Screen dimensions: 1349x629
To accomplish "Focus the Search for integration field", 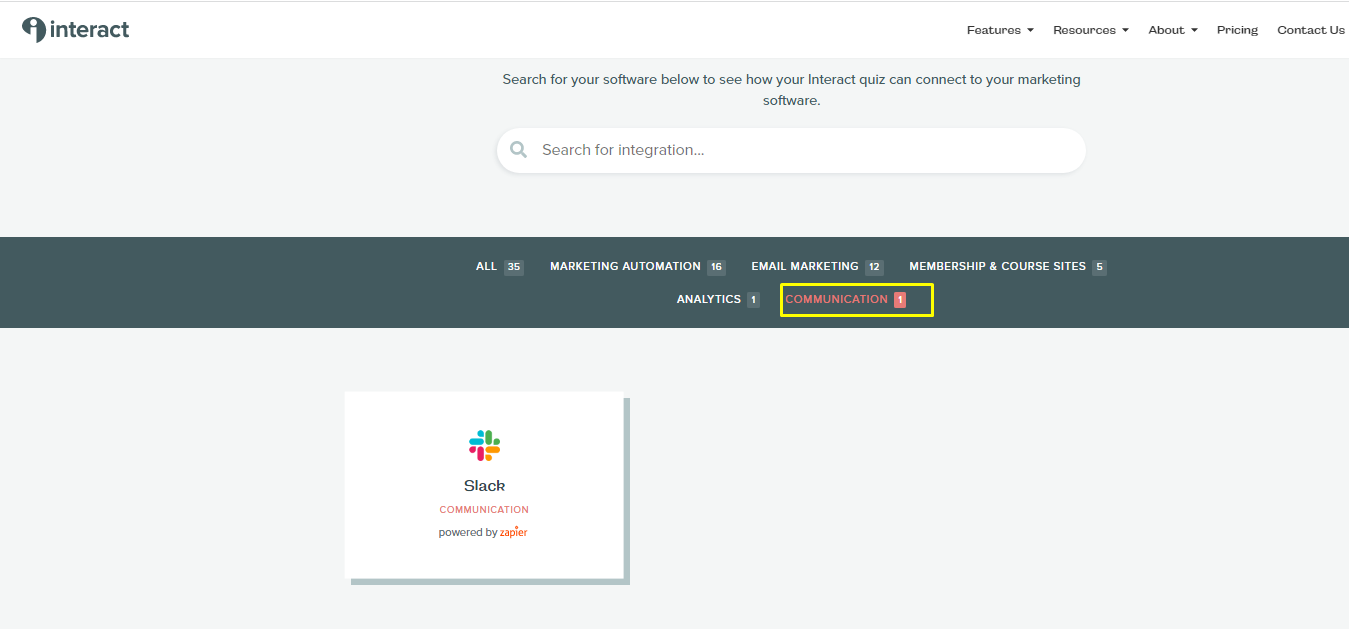I will click(x=791, y=150).
